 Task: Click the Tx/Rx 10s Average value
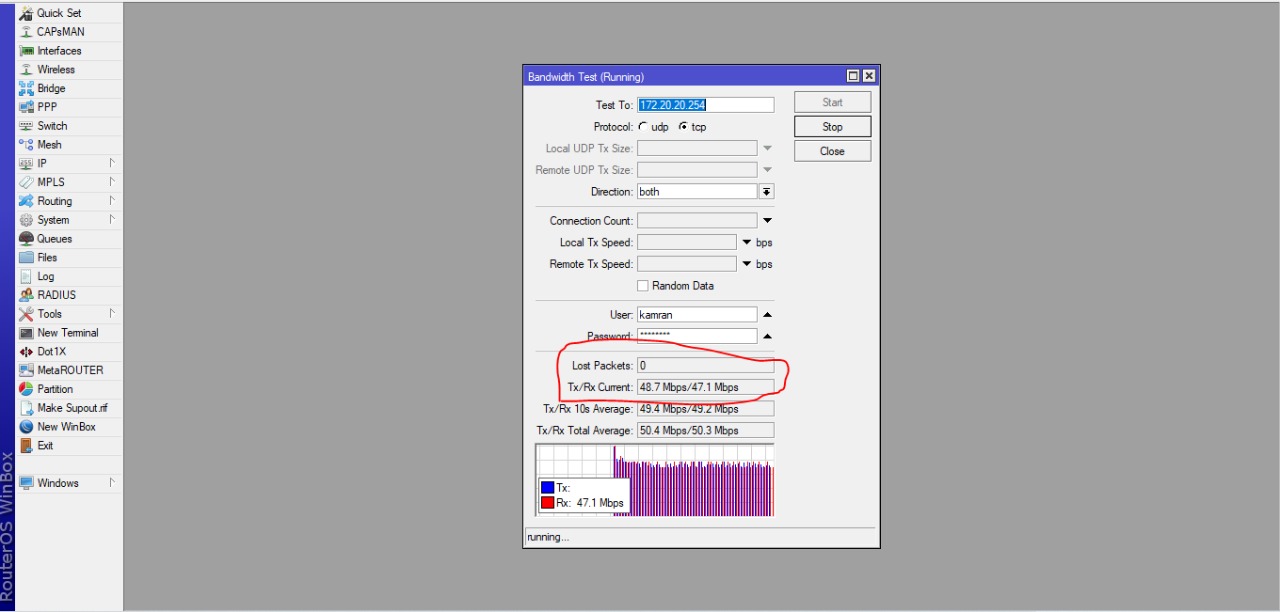click(x=705, y=409)
